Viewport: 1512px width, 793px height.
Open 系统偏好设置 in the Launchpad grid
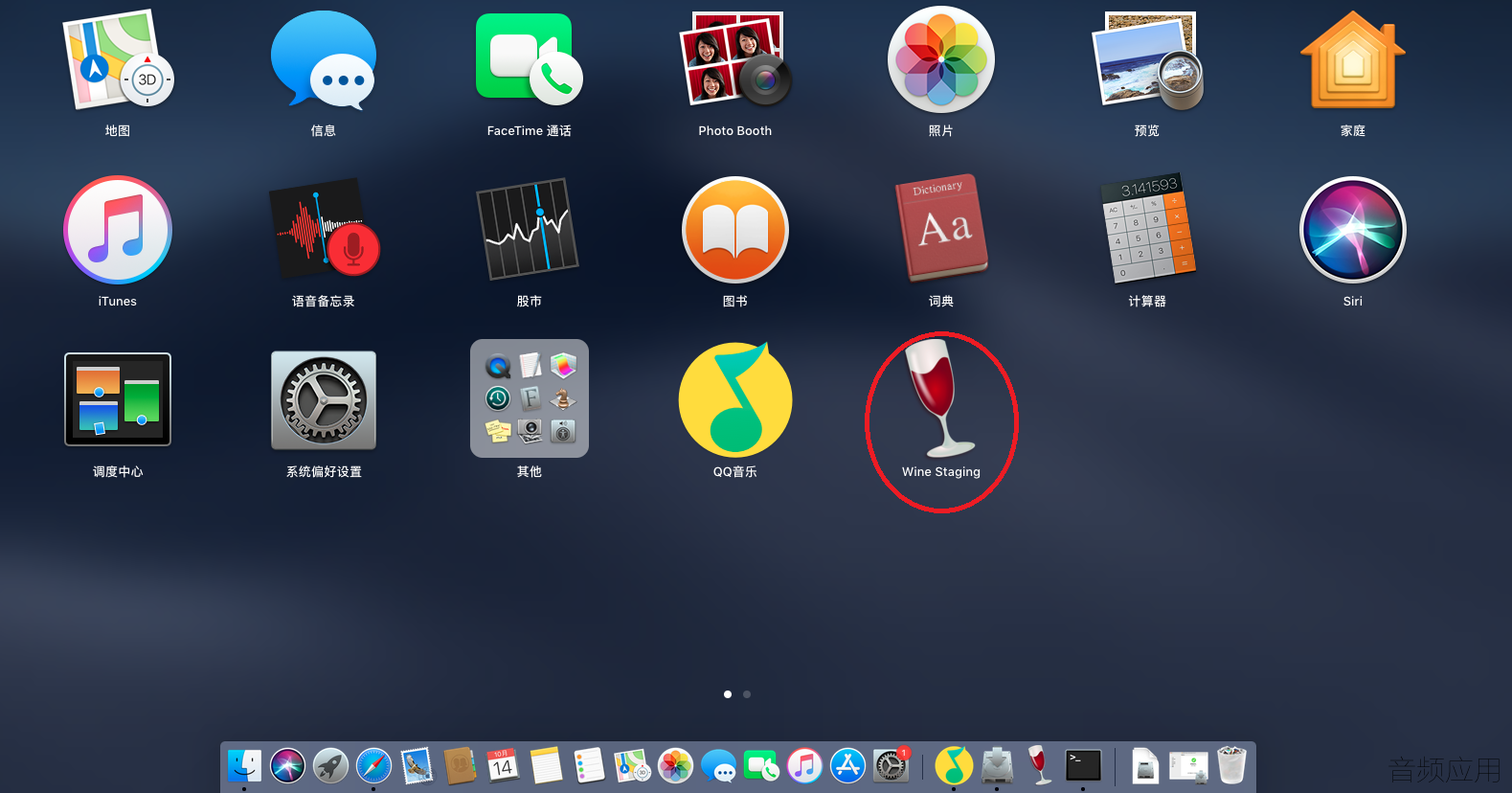[x=324, y=400]
